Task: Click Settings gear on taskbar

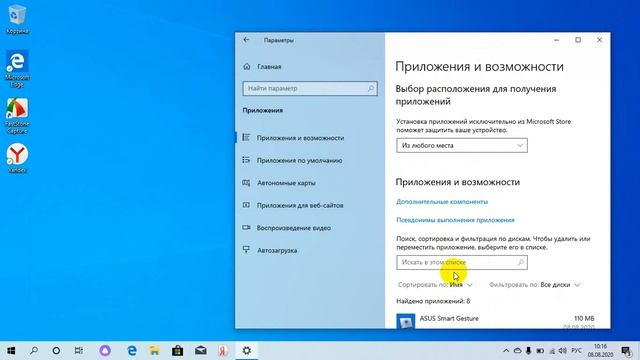Action: click(247, 351)
